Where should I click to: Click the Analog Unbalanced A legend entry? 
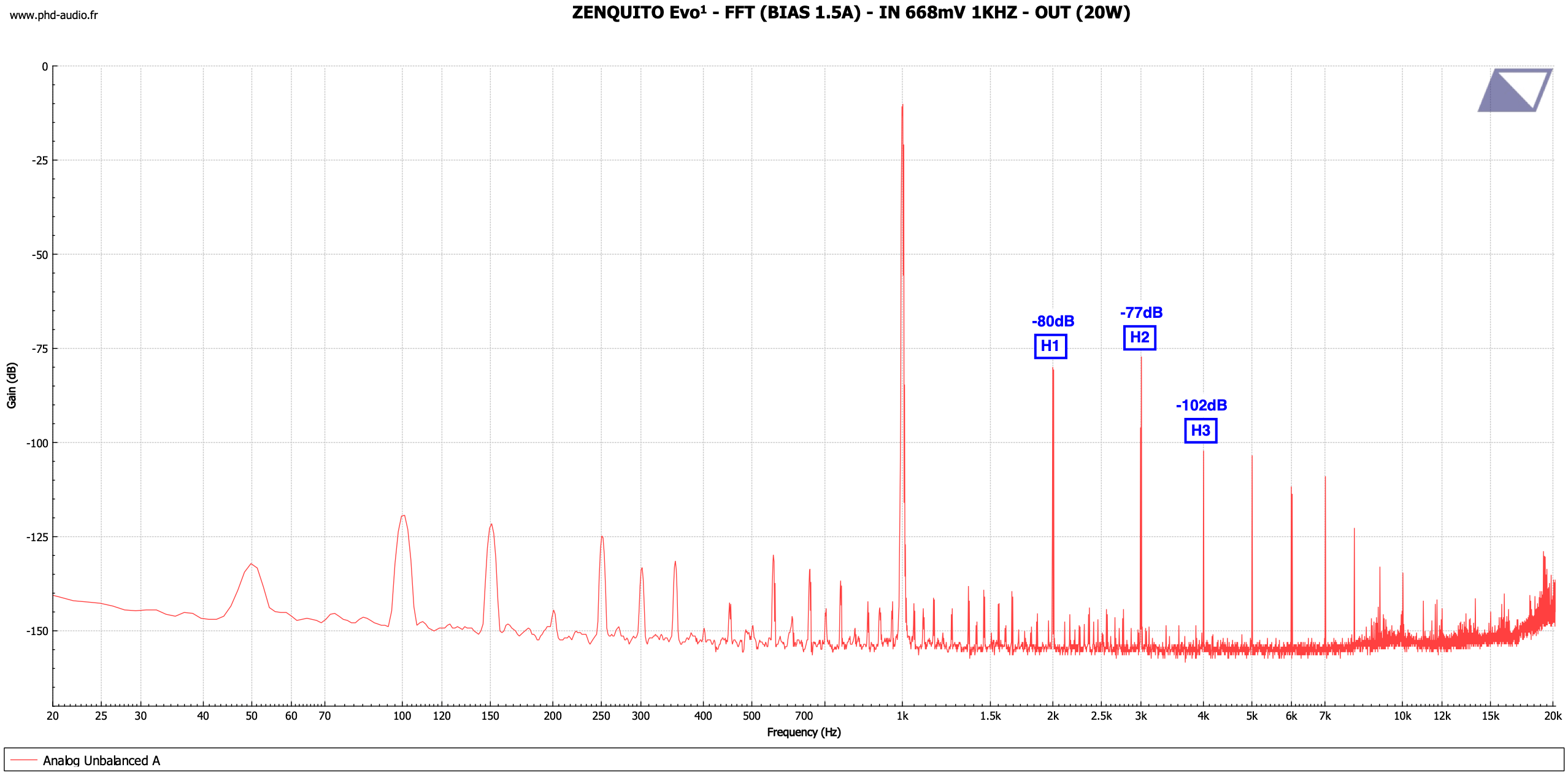point(101,761)
